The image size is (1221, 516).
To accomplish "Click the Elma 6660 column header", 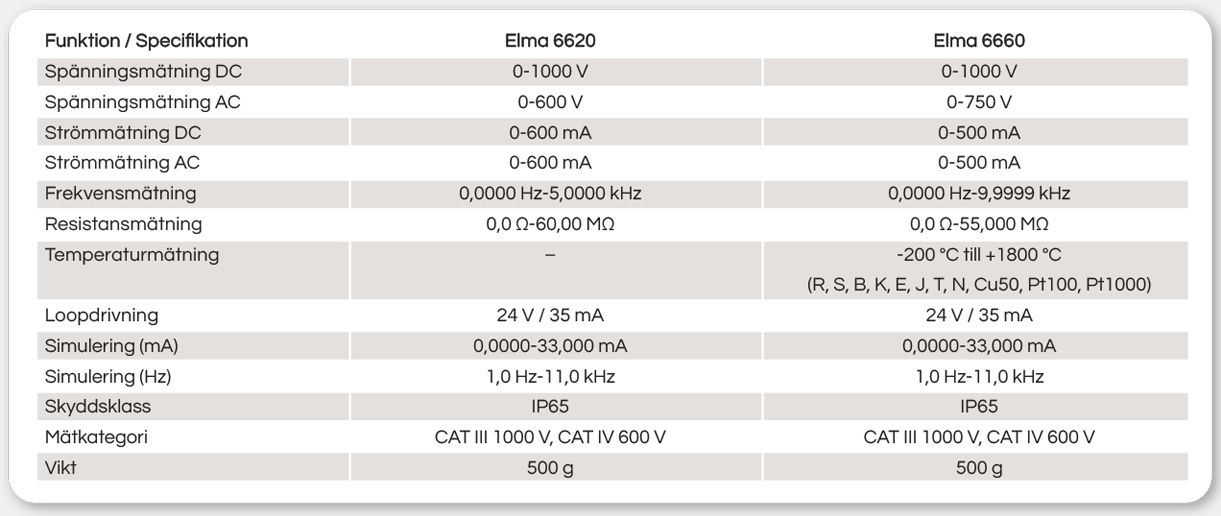I will coord(979,42).
